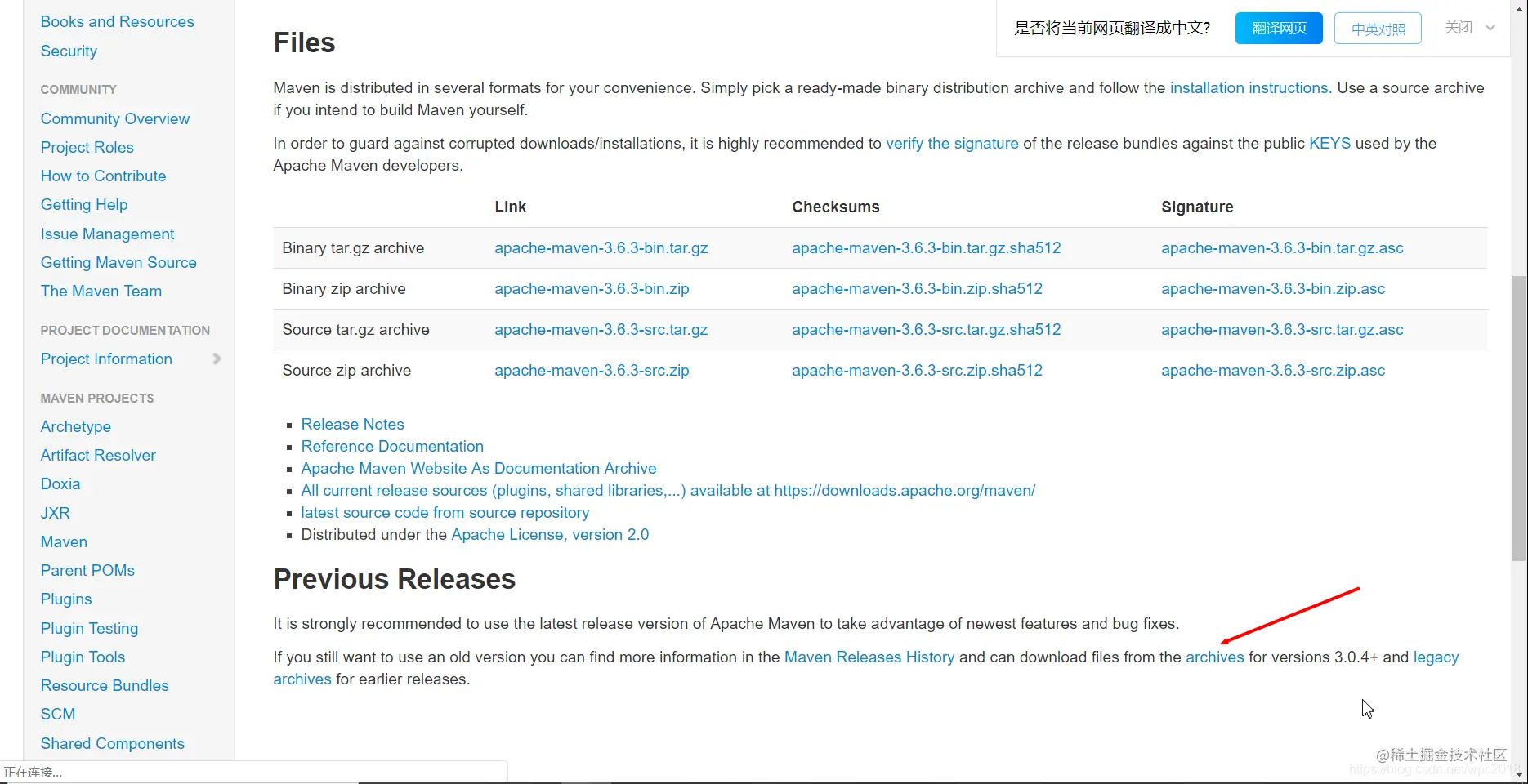Open the Parent POMs link
The image size is (1528, 784).
[x=87, y=570]
